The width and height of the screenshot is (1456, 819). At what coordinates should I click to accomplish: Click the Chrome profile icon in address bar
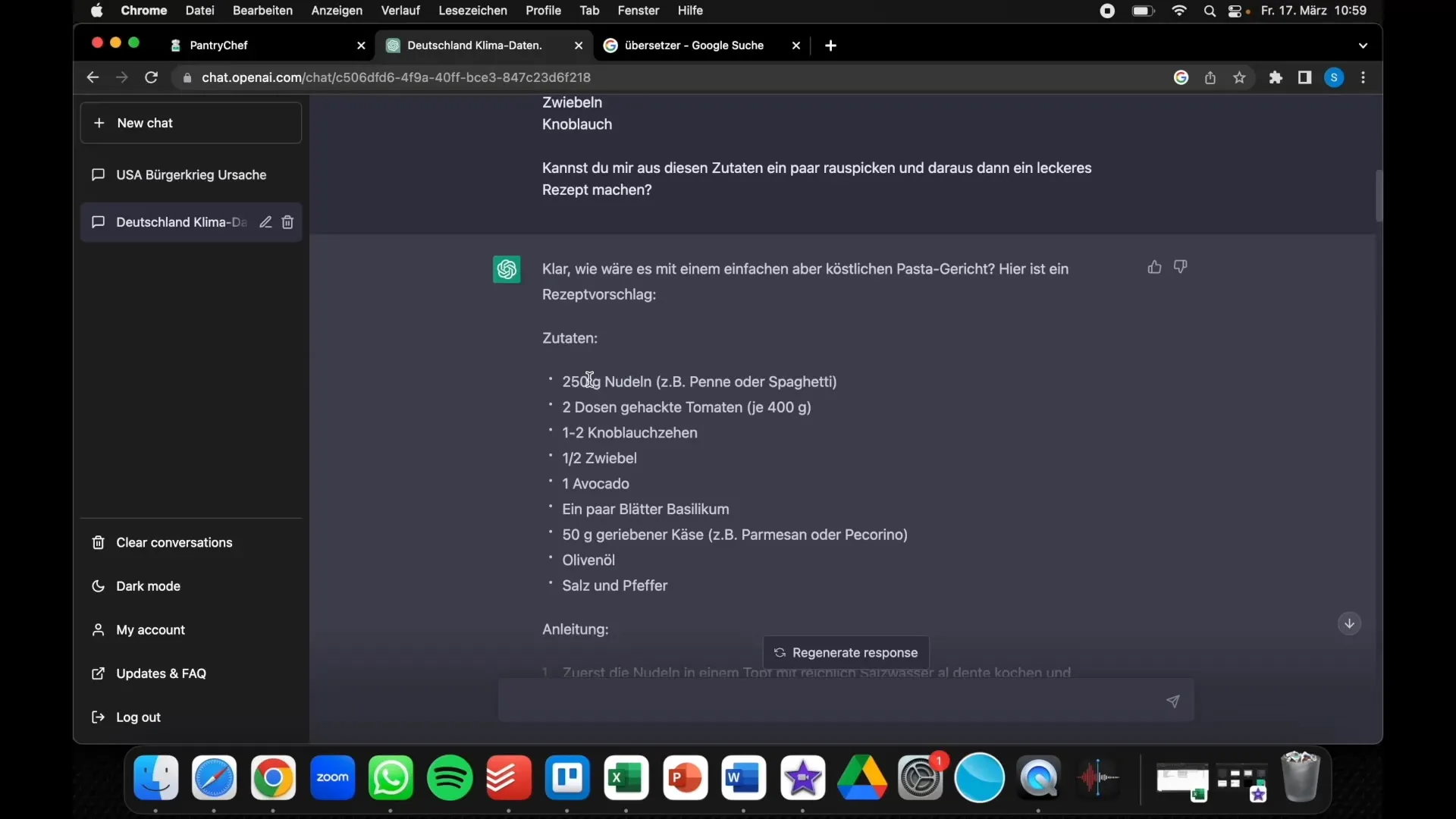click(x=1334, y=78)
